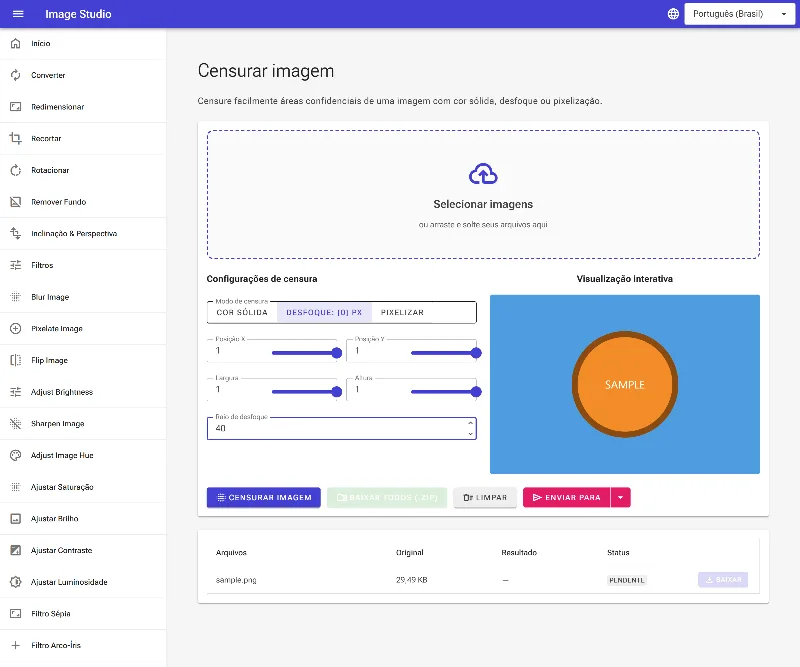
Task: Decrease blur radius with down stepper
Action: pos(470,434)
